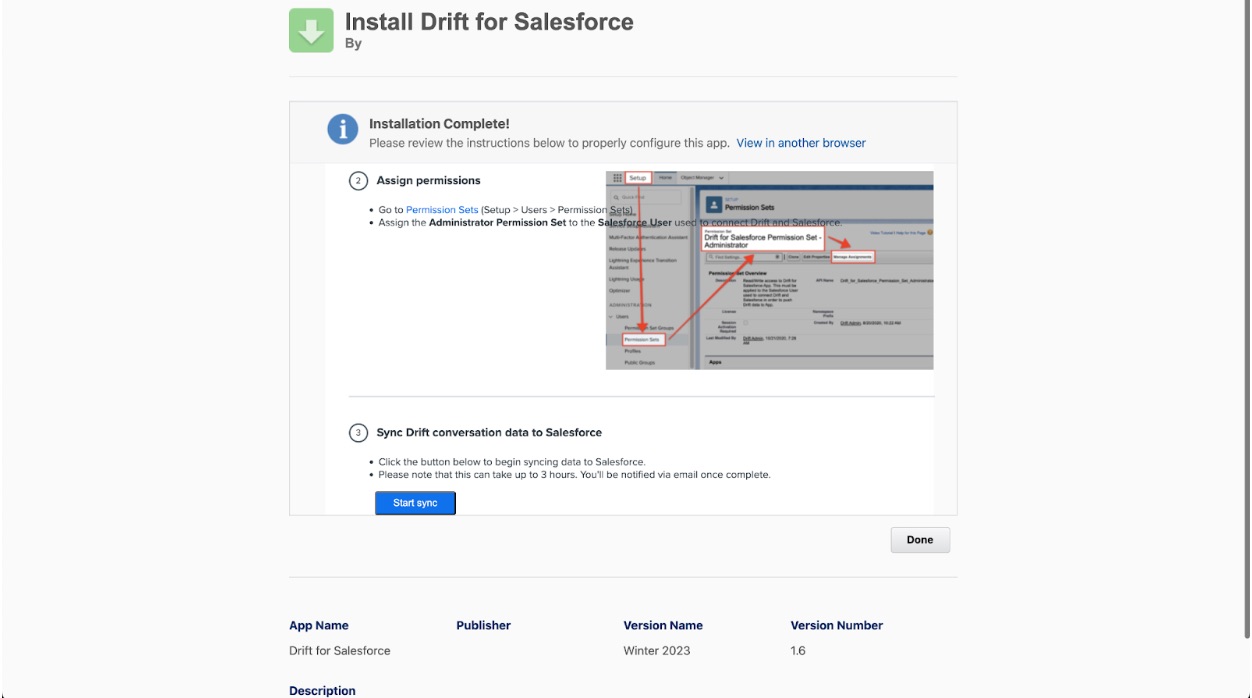The image size is (1252, 698).
Task: Select the 1.6 version number value
Action: [798, 651]
